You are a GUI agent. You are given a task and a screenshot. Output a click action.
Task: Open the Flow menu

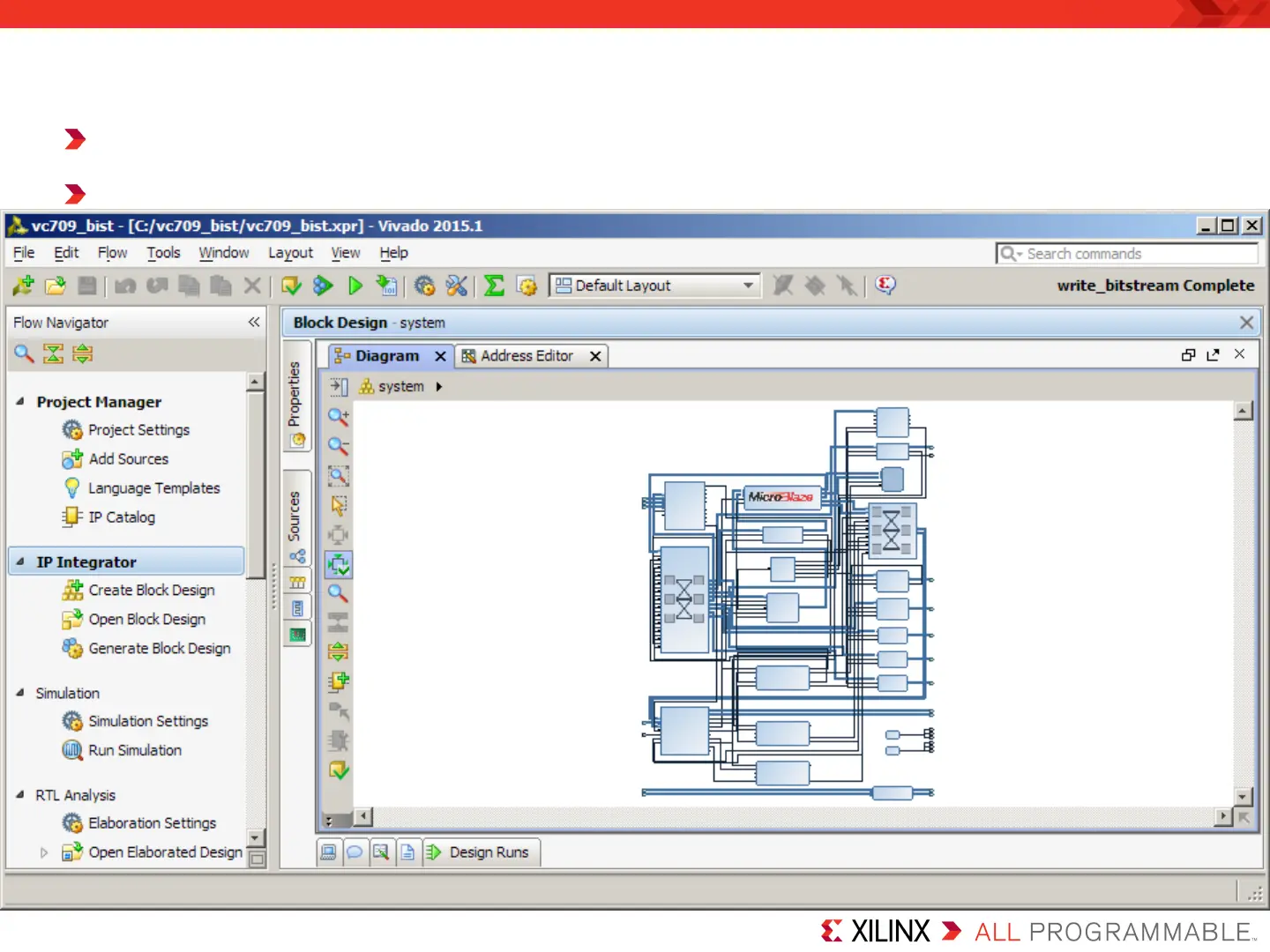(112, 253)
